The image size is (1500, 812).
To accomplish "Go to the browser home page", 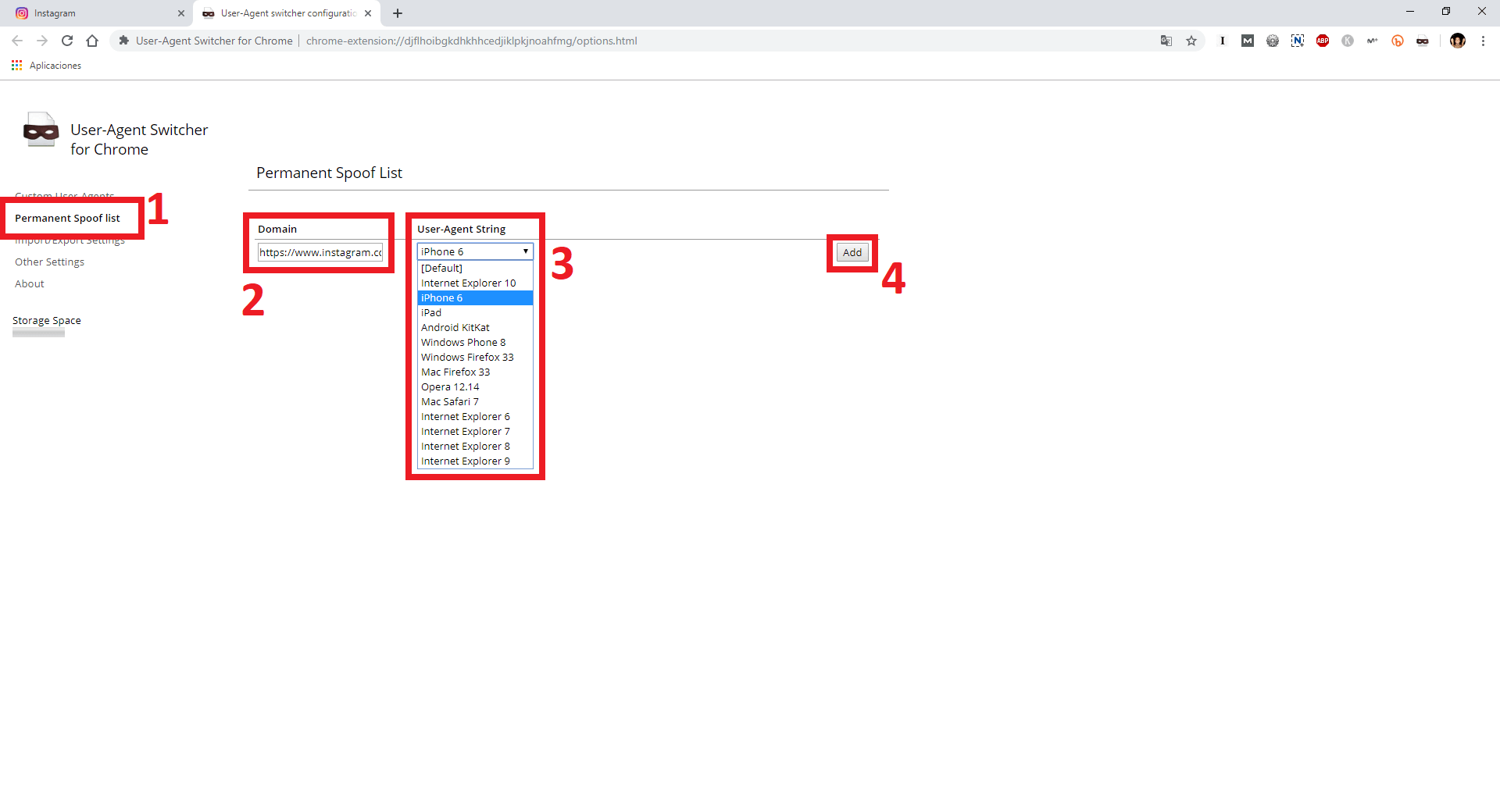I will pyautogui.click(x=92, y=41).
